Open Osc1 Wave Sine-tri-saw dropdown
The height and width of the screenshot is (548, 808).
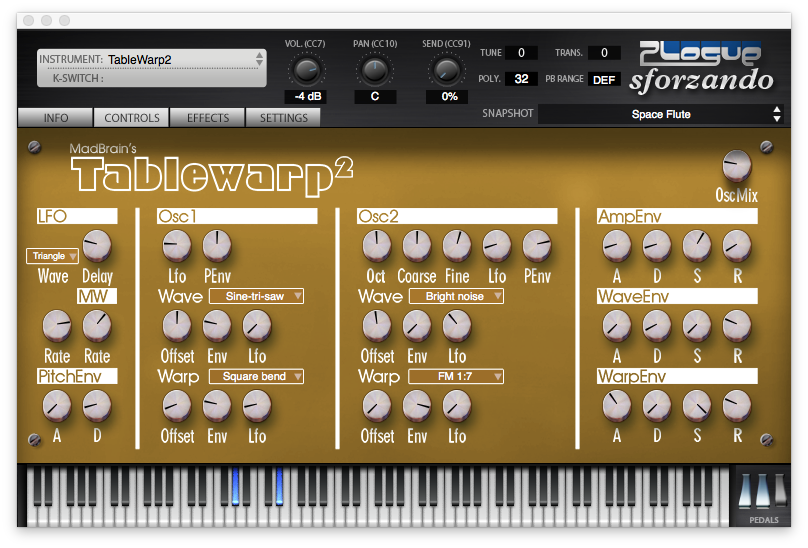pyautogui.click(x=256, y=296)
